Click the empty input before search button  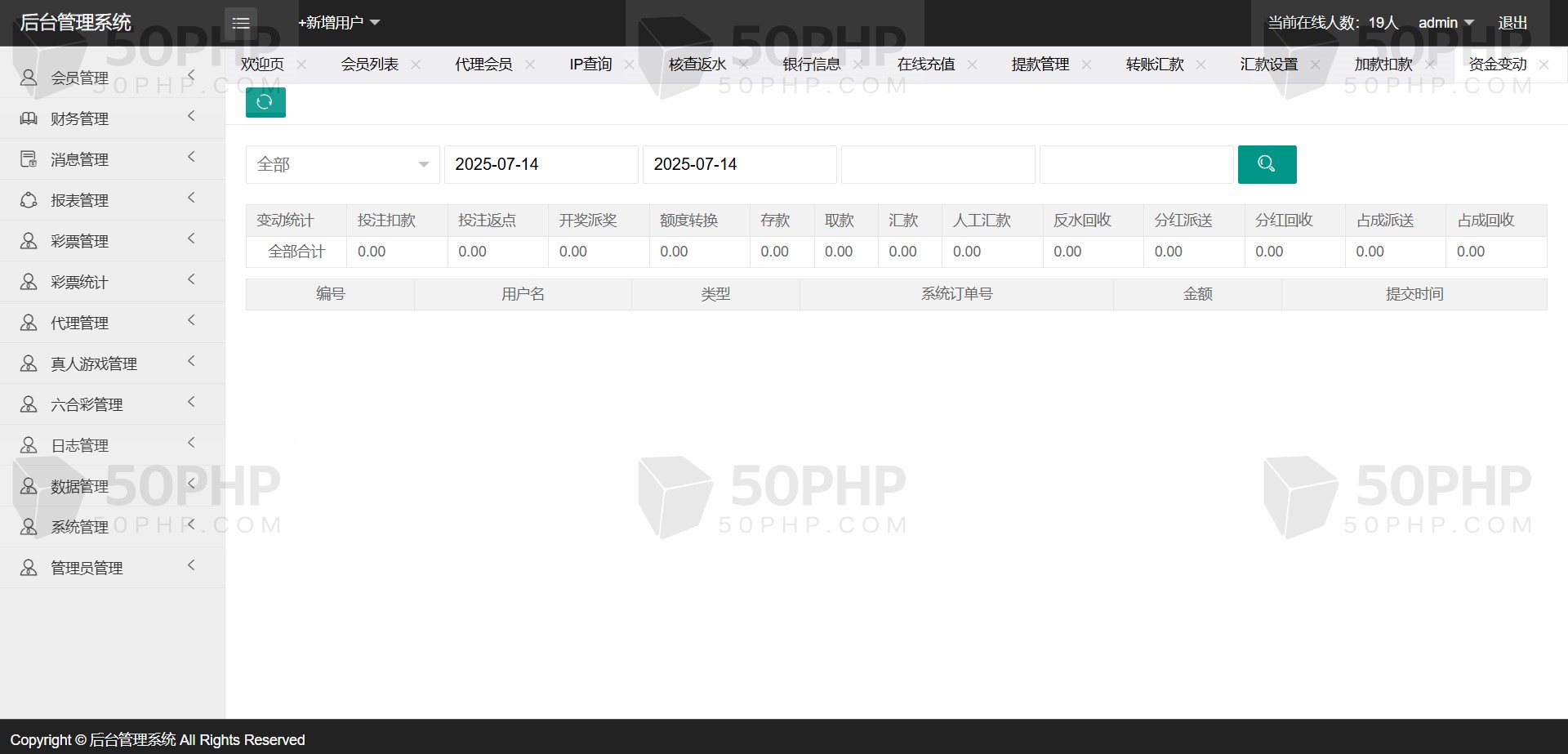(x=1136, y=164)
